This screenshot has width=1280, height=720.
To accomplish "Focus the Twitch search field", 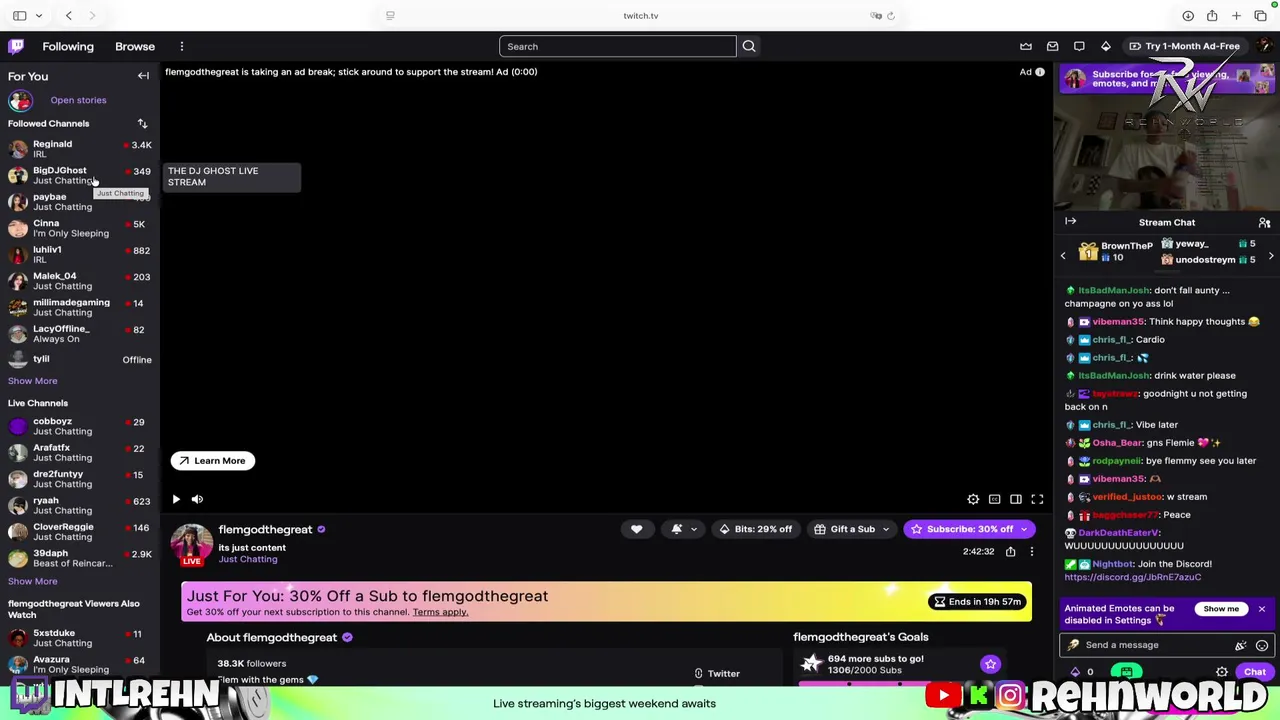I will (618, 46).
